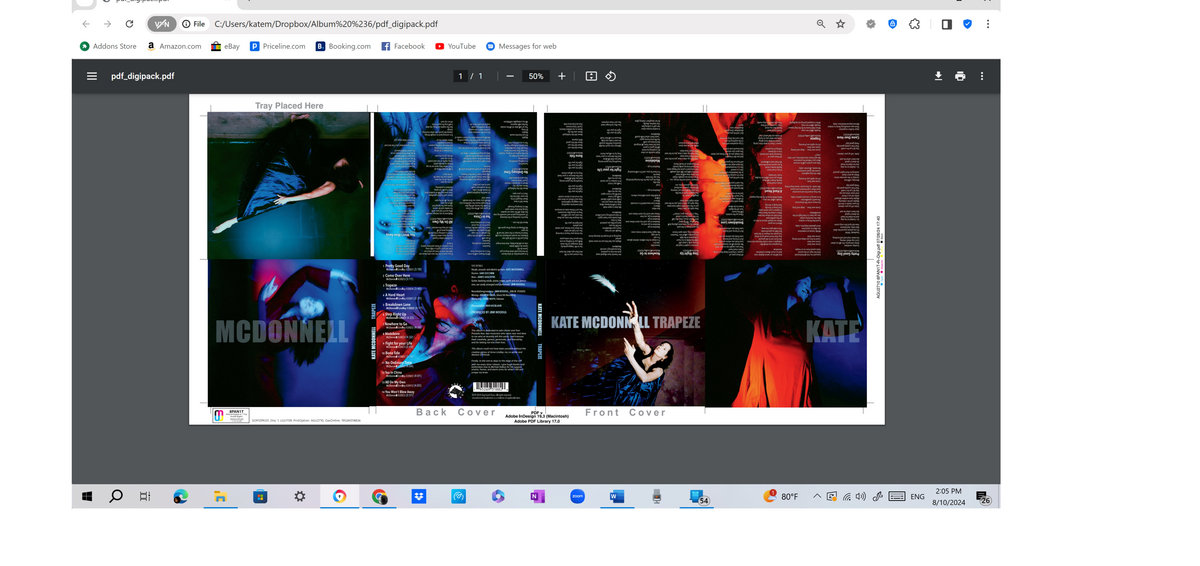Open the PDF viewer more actions menu
Image resolution: width=1200 pixels, height=566 pixels.
coord(982,76)
